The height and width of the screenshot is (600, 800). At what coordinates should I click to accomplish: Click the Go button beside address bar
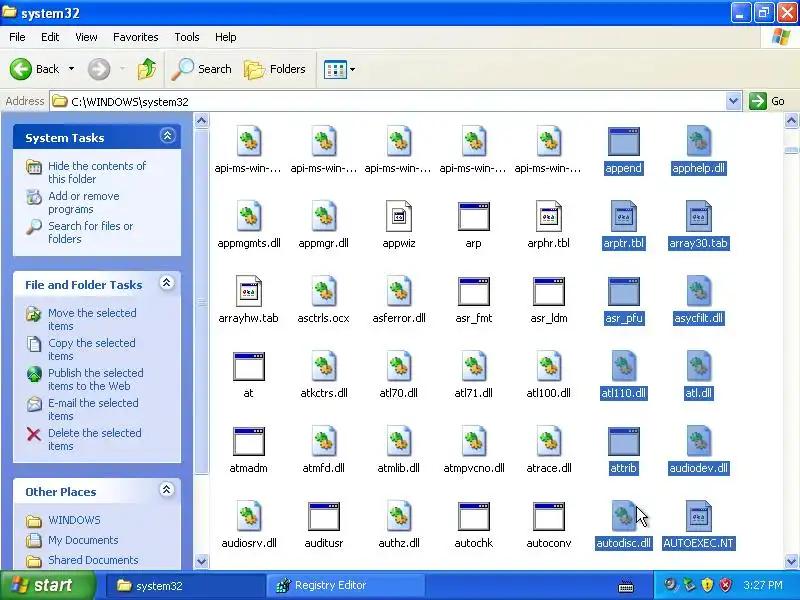[767, 101]
